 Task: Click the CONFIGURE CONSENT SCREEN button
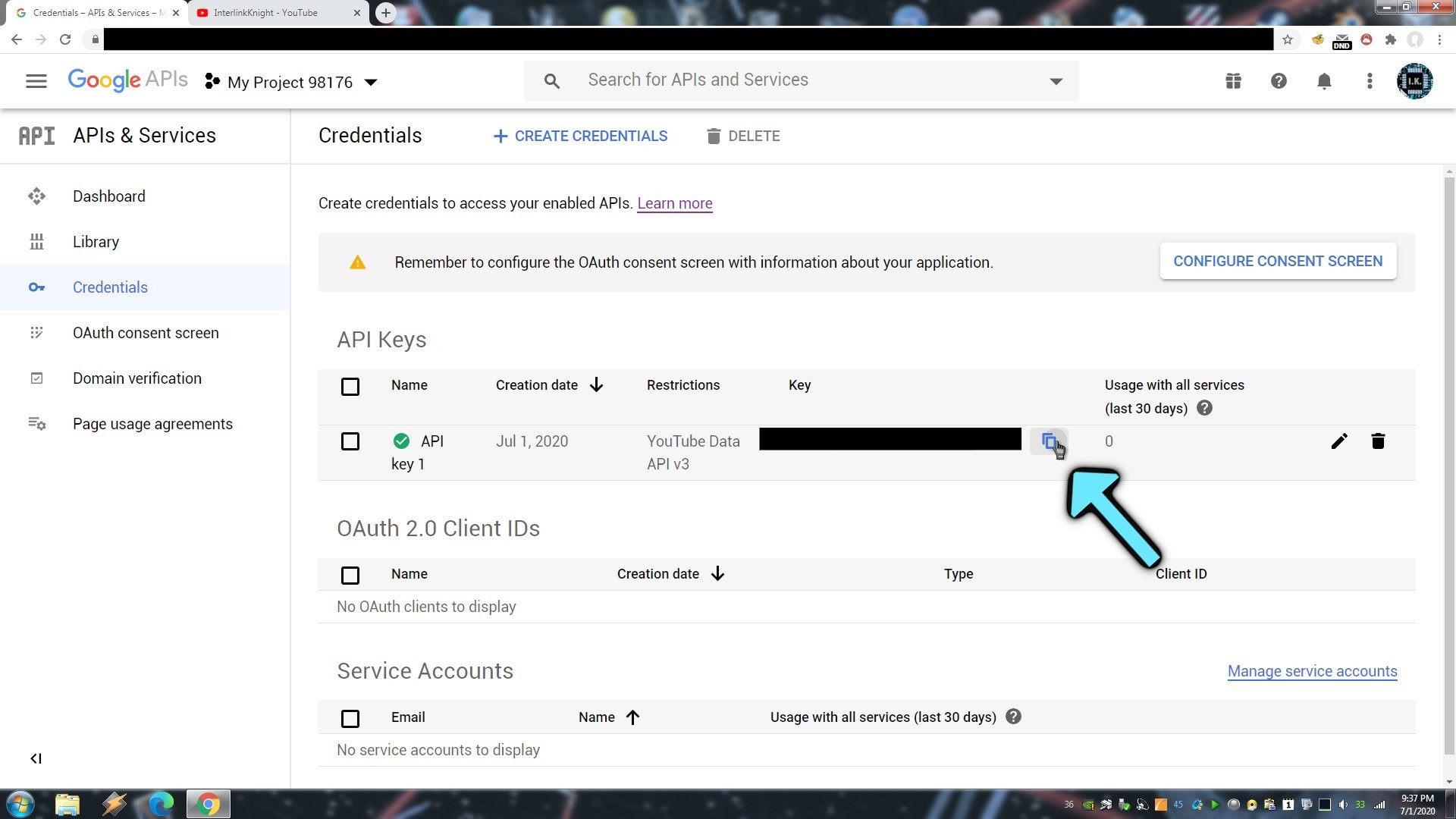[x=1278, y=261]
